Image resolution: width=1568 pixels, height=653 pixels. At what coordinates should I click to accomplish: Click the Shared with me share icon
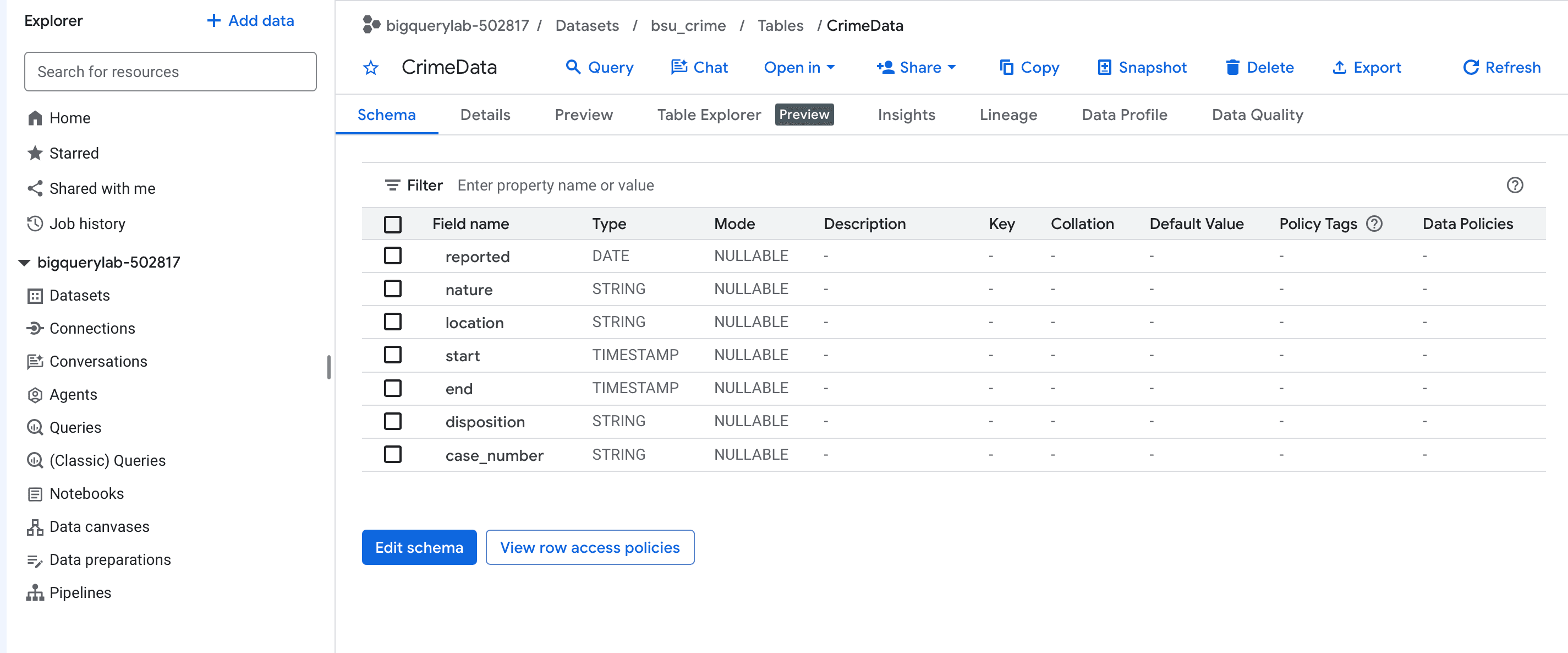(35, 188)
